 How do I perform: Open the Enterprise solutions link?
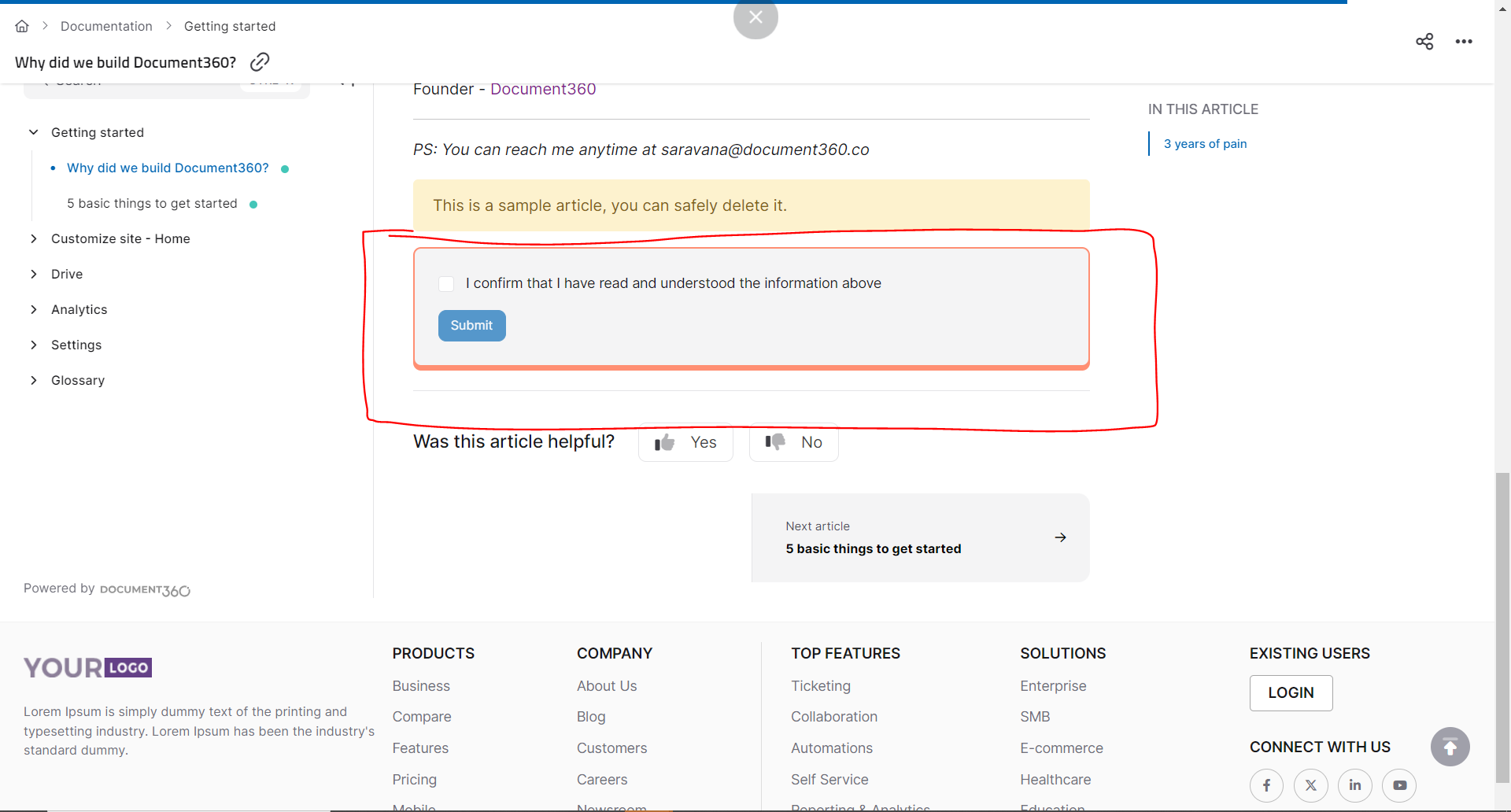[x=1053, y=686]
